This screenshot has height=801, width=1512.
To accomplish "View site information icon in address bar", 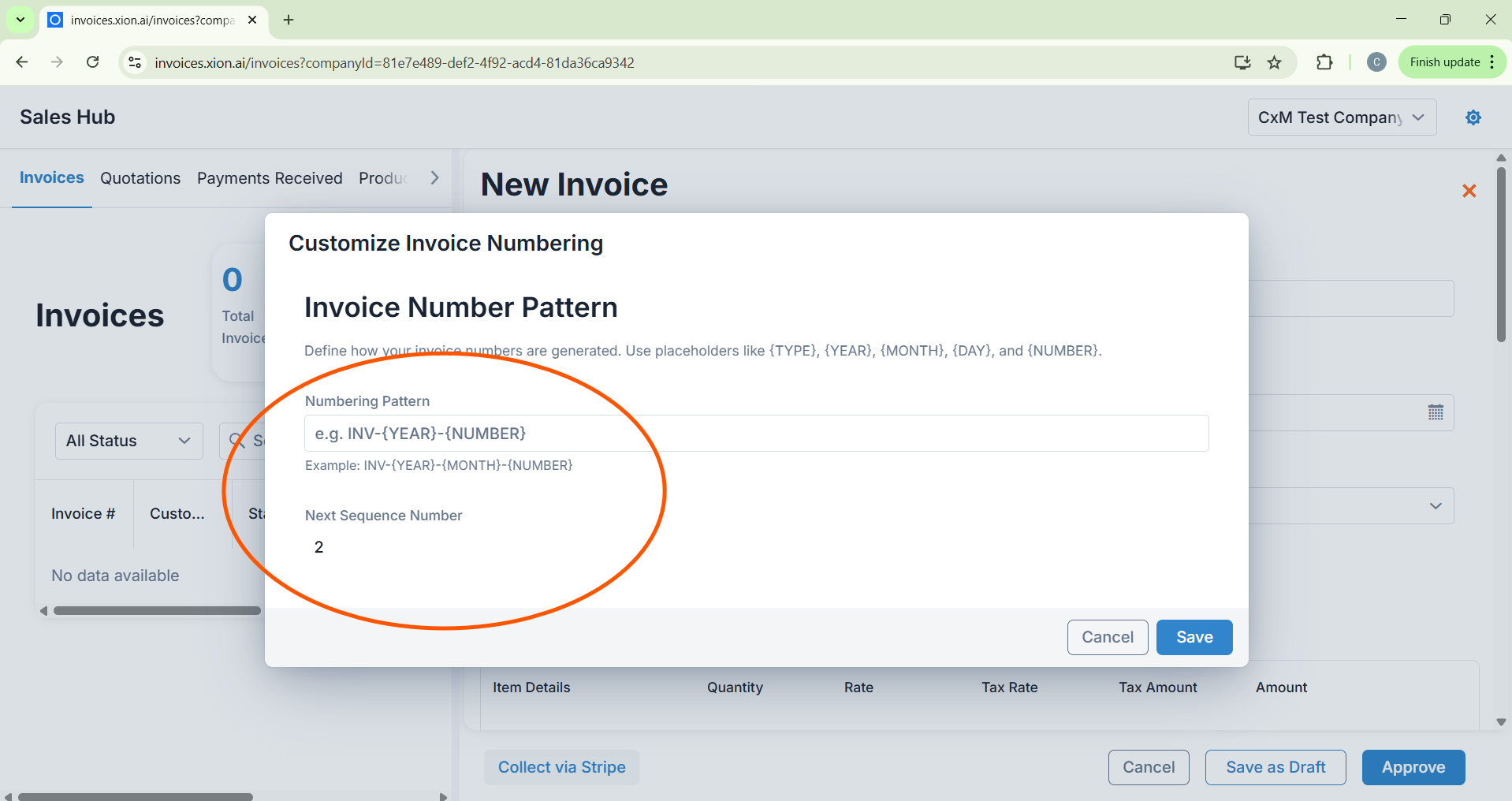I will point(135,62).
